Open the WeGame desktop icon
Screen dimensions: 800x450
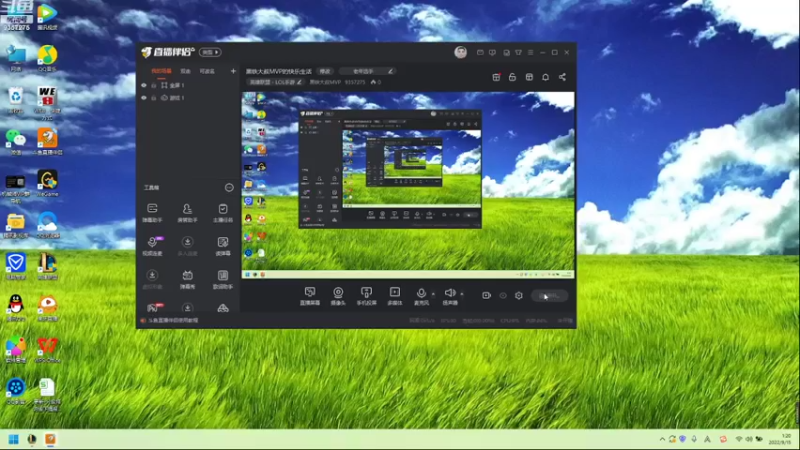click(47, 183)
